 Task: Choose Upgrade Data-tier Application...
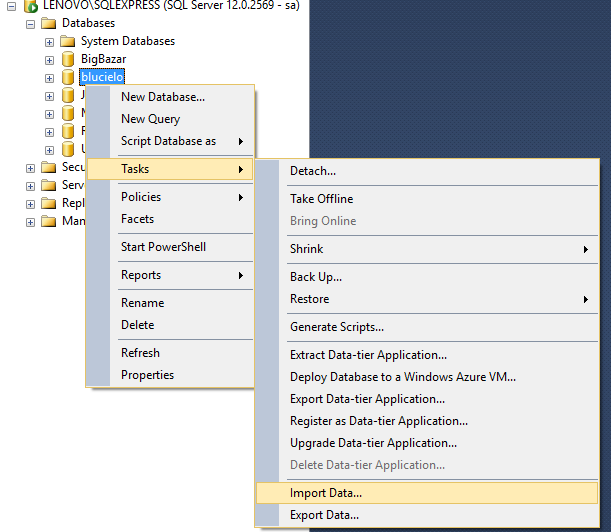[427, 443]
